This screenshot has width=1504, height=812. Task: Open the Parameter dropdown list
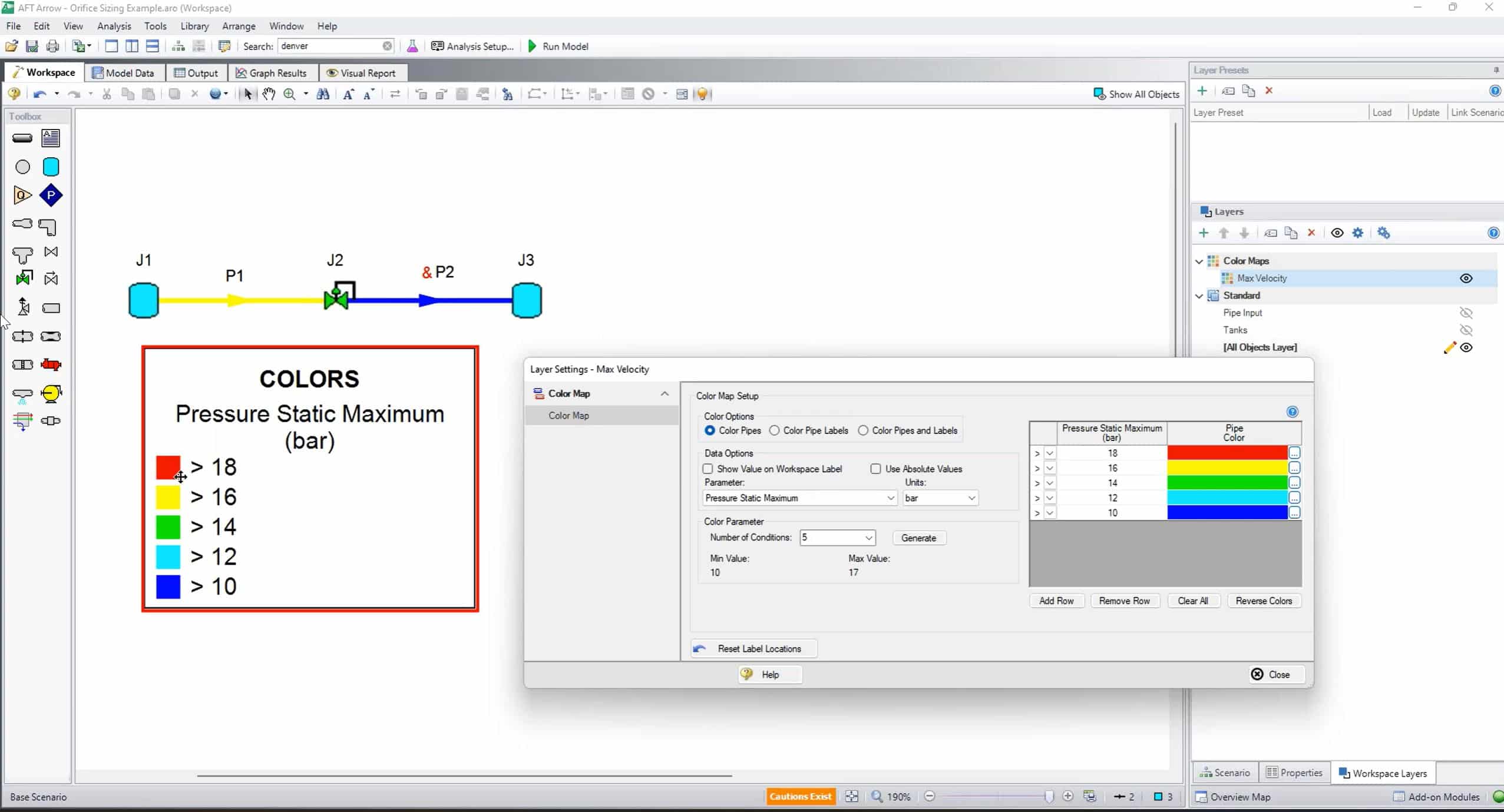tap(891, 498)
